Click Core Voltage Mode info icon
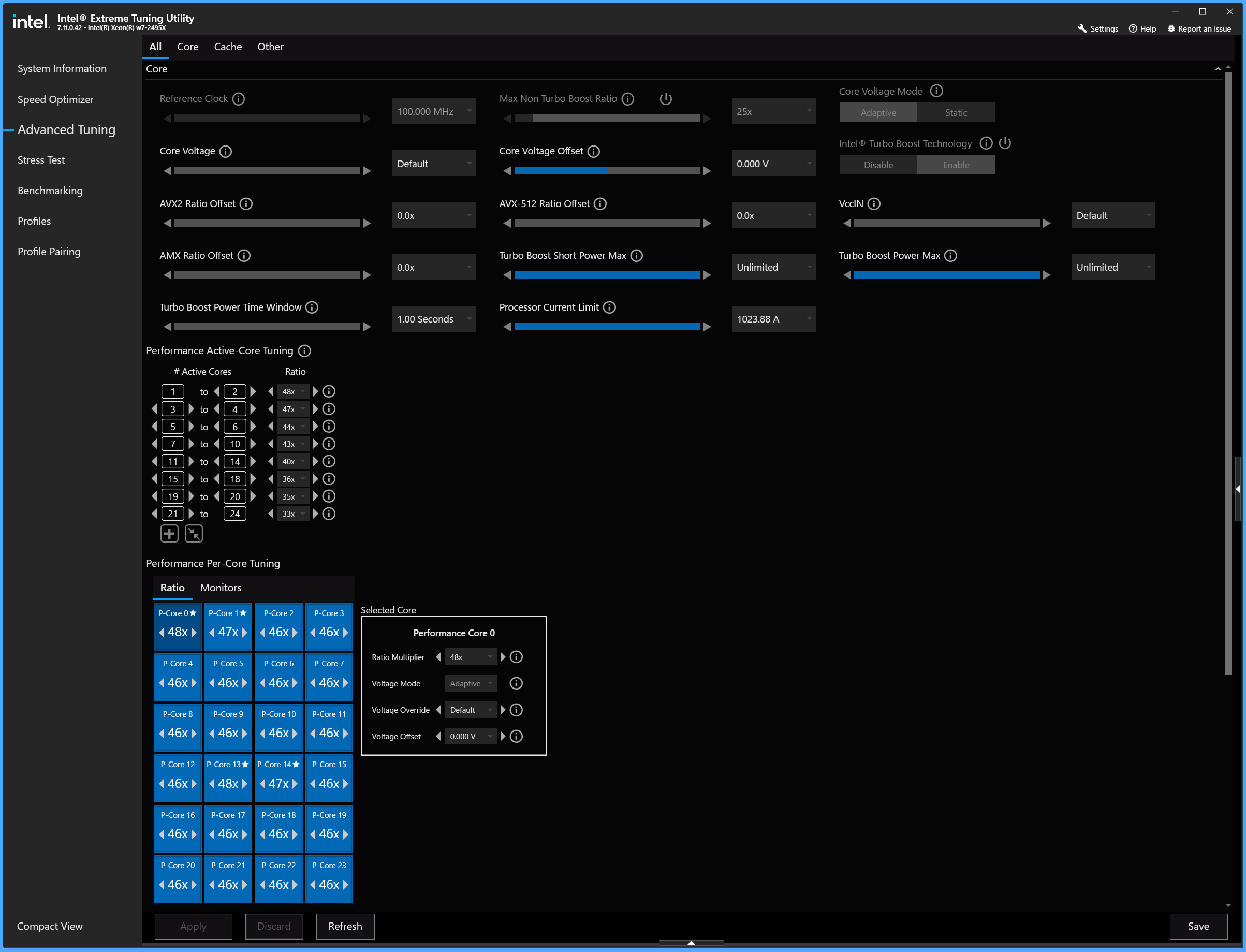Viewport: 1246px width, 952px height. pos(936,91)
